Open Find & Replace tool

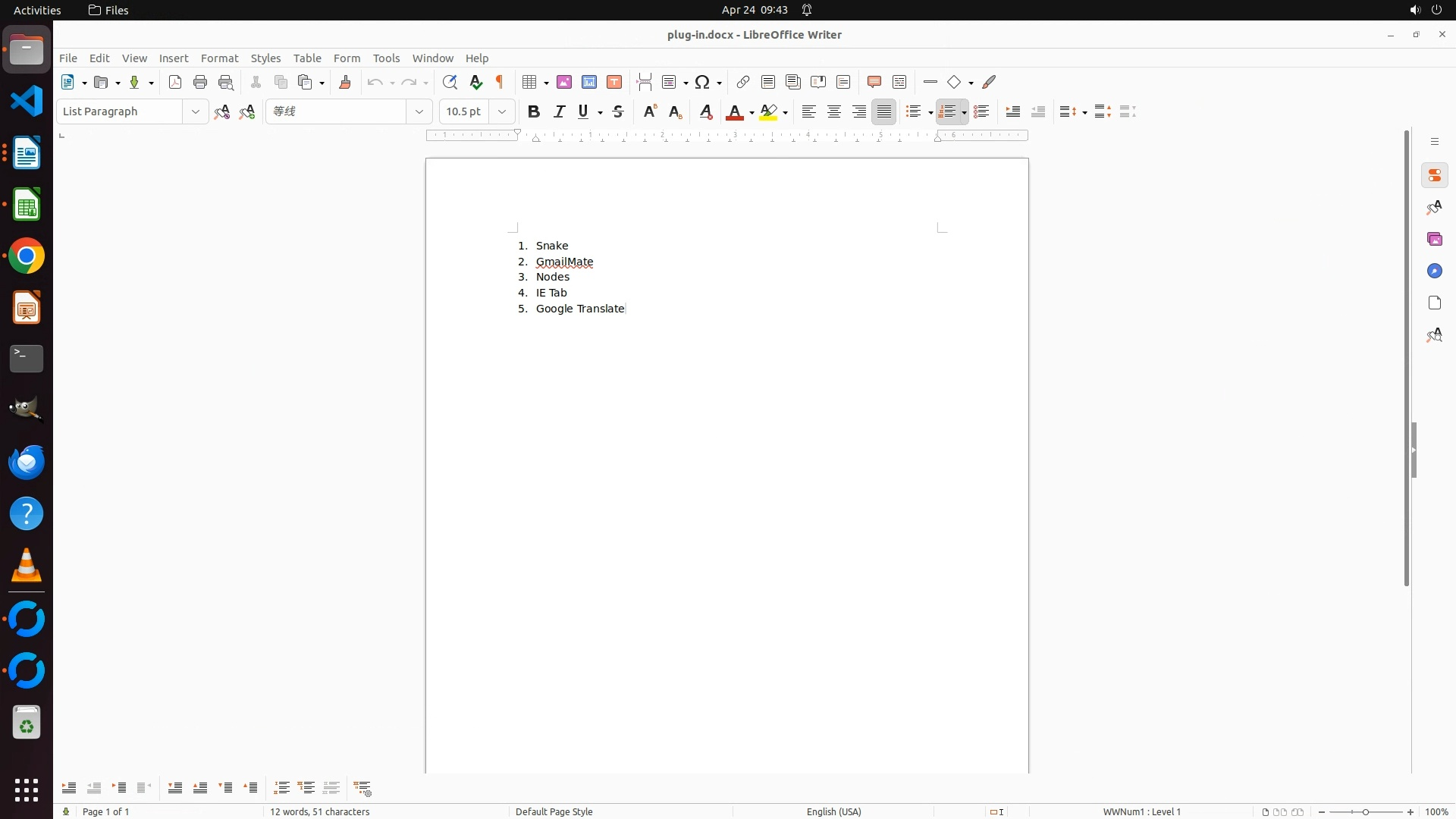pos(450,82)
